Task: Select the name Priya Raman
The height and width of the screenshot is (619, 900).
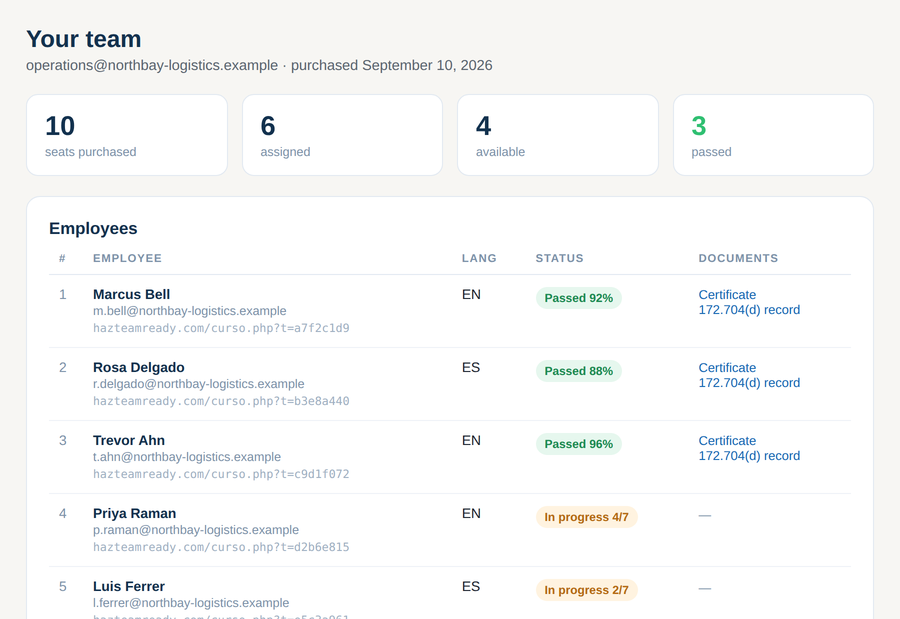Action: point(134,513)
